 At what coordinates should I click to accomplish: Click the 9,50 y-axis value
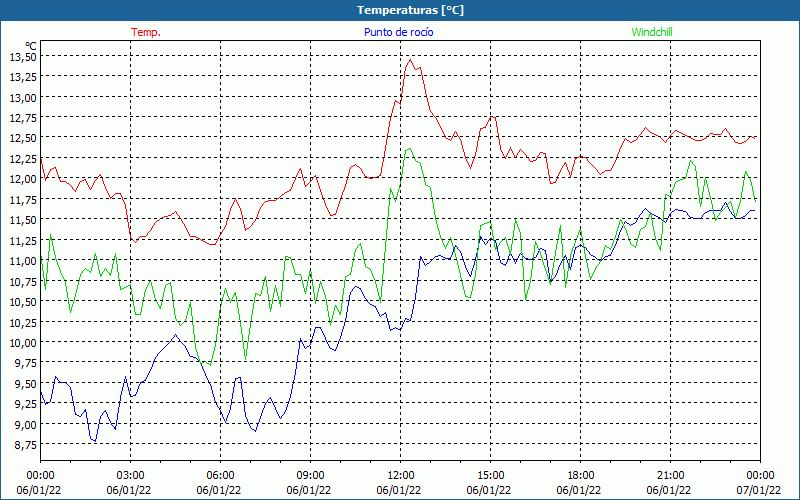point(25,383)
